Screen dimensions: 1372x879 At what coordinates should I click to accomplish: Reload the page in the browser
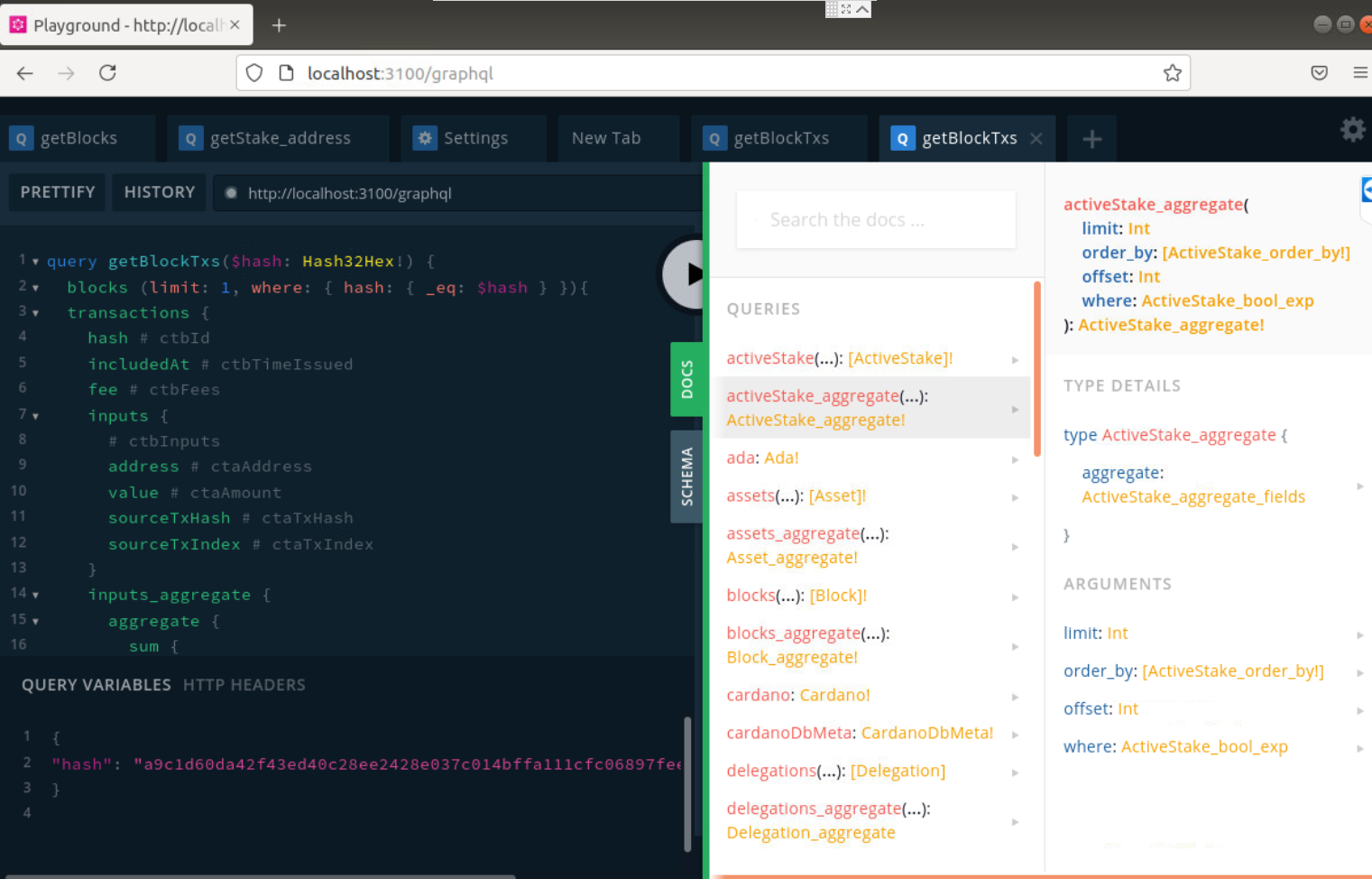[107, 73]
